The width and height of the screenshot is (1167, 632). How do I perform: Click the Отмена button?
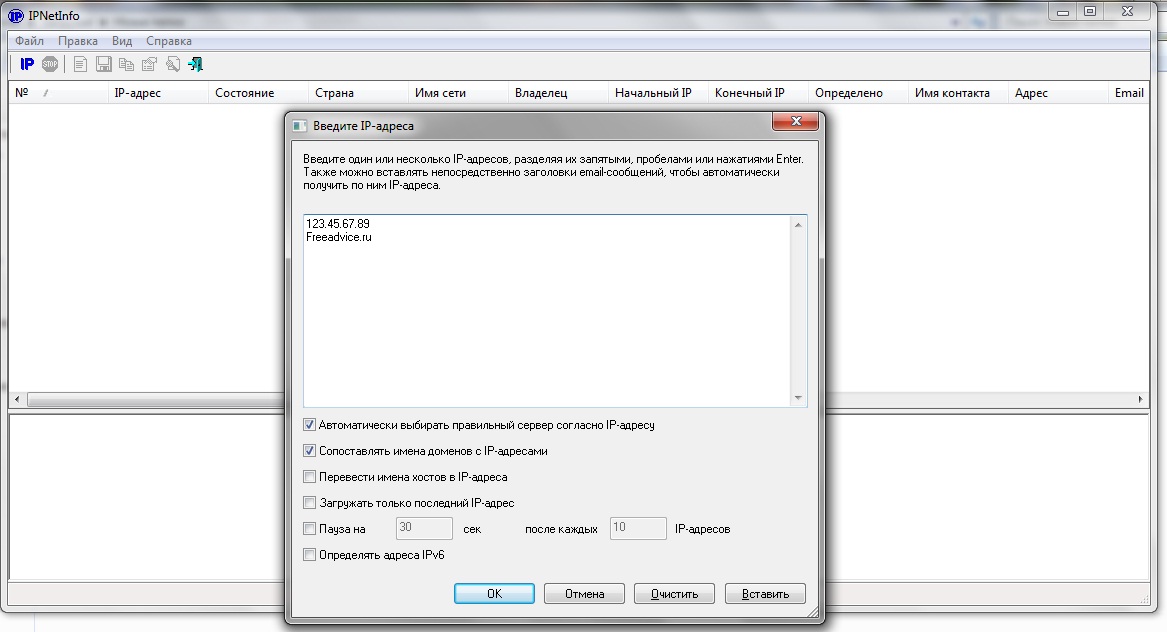584,593
